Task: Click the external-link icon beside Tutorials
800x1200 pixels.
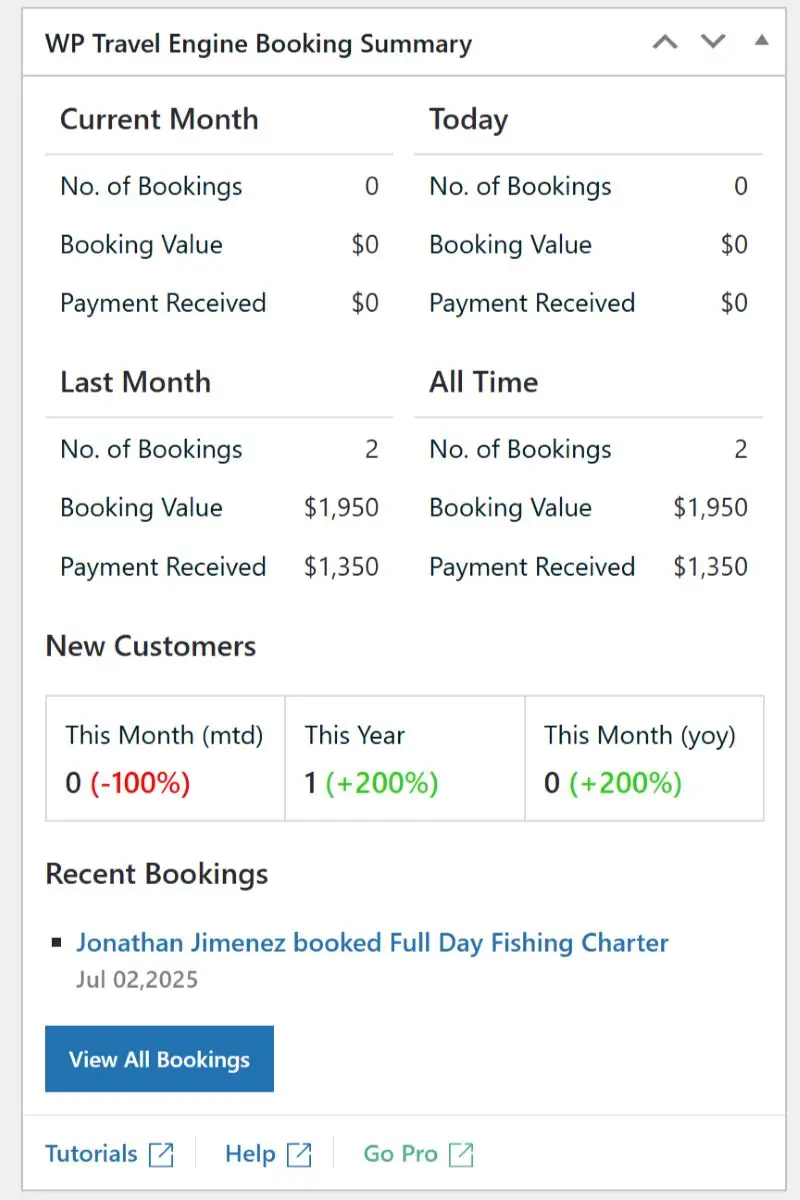Action: [161, 1154]
